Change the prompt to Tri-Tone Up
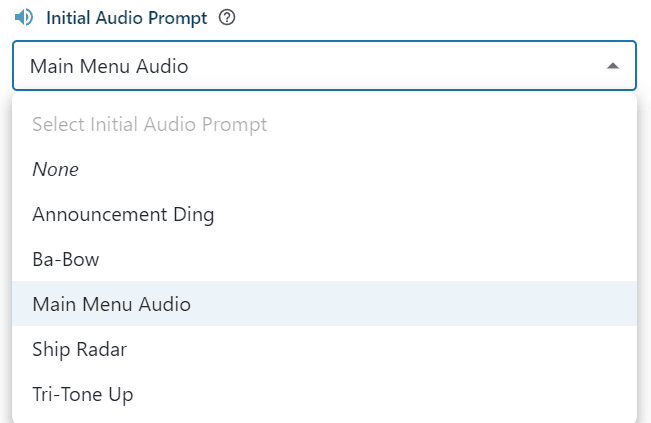 coord(83,394)
